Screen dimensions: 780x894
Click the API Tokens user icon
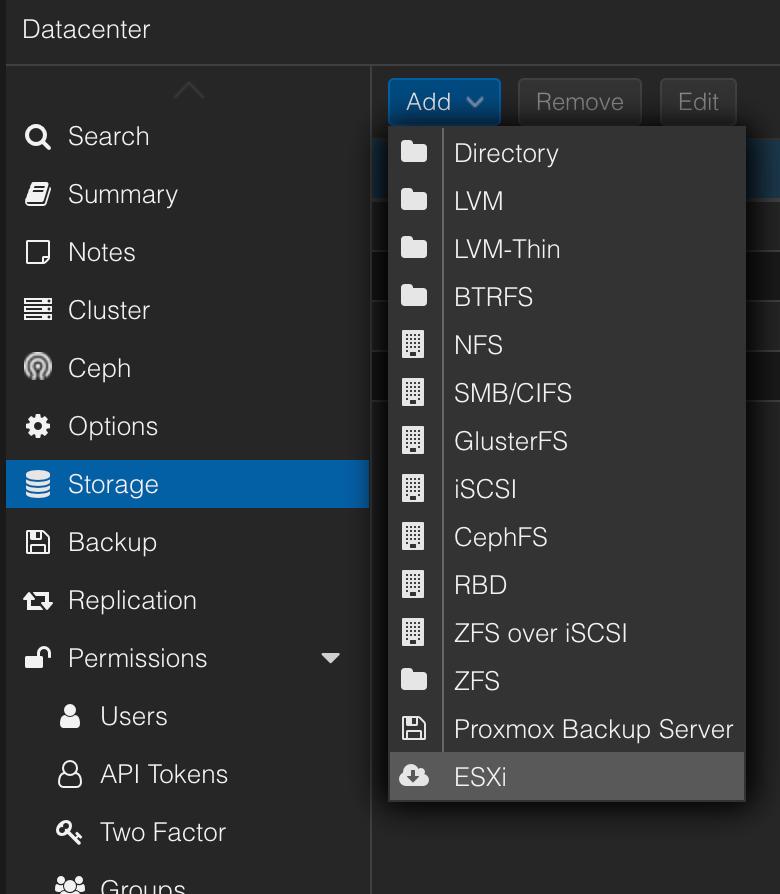coord(70,775)
